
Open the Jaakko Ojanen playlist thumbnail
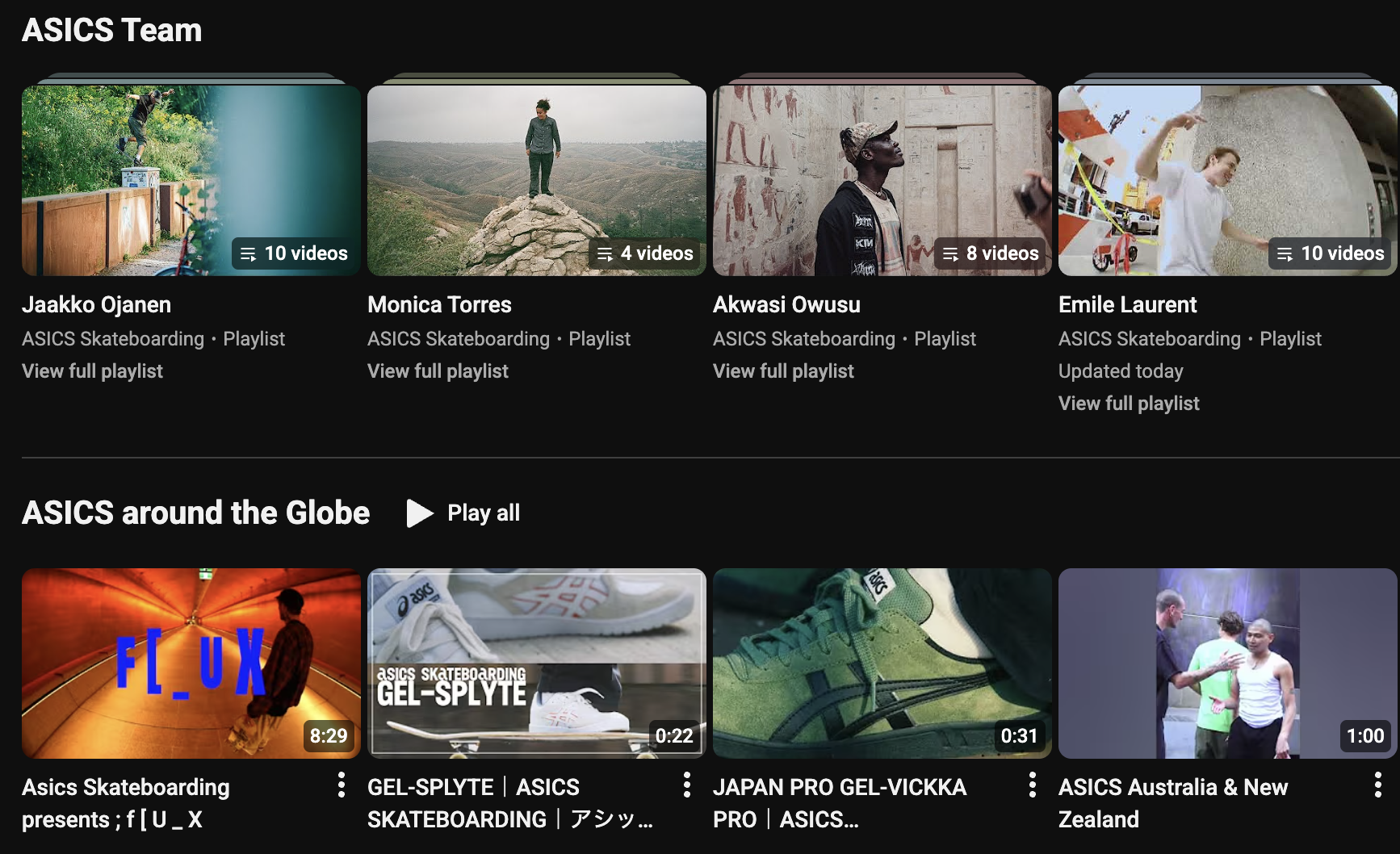[191, 181]
